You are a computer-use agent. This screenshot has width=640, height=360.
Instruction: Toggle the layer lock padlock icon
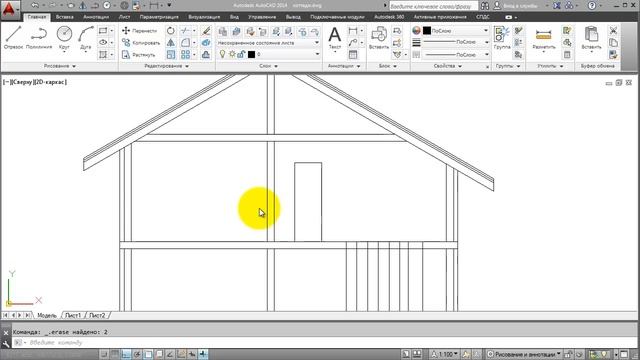pos(241,54)
